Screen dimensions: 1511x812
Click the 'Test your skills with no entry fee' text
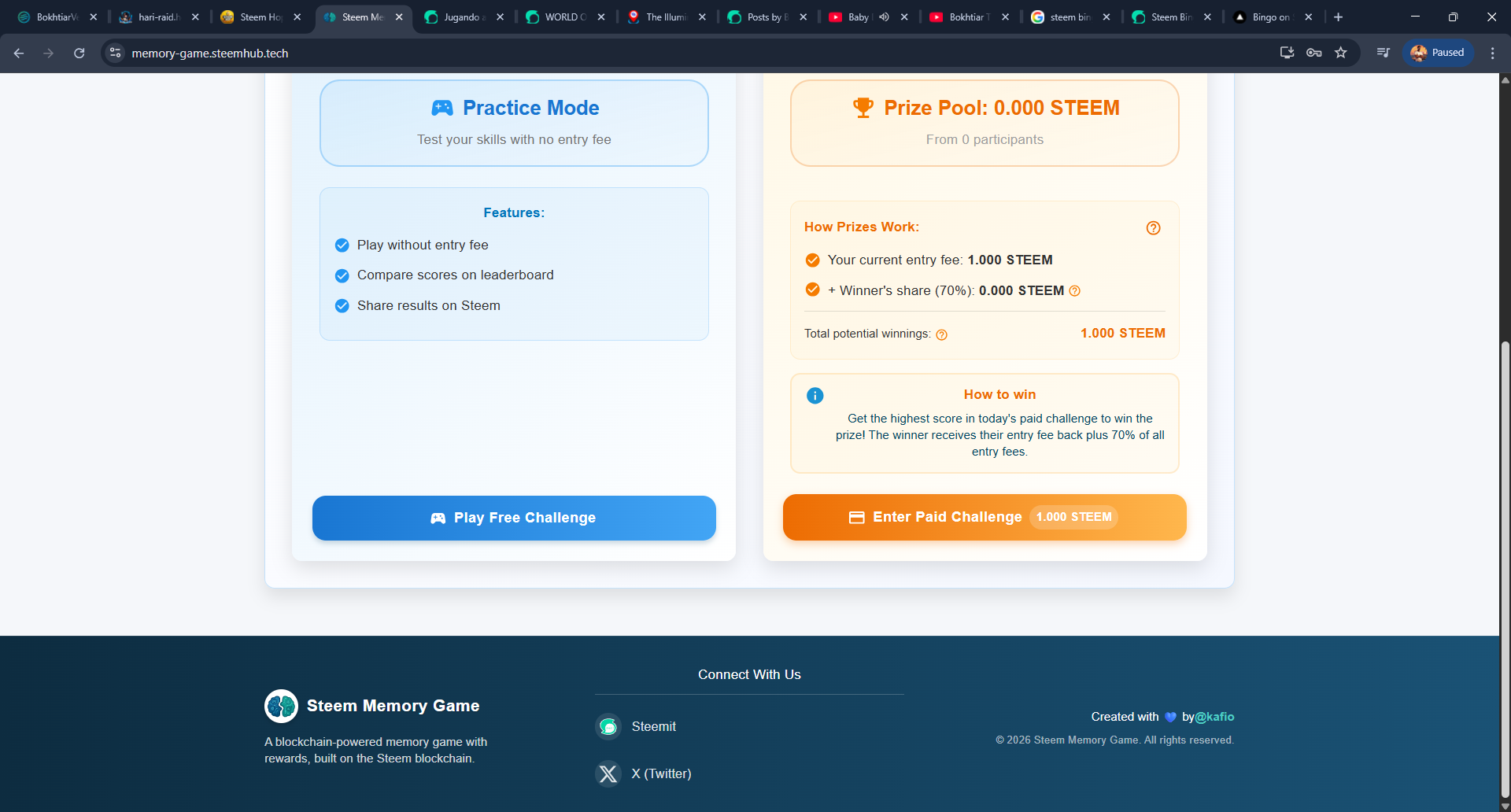tap(514, 139)
